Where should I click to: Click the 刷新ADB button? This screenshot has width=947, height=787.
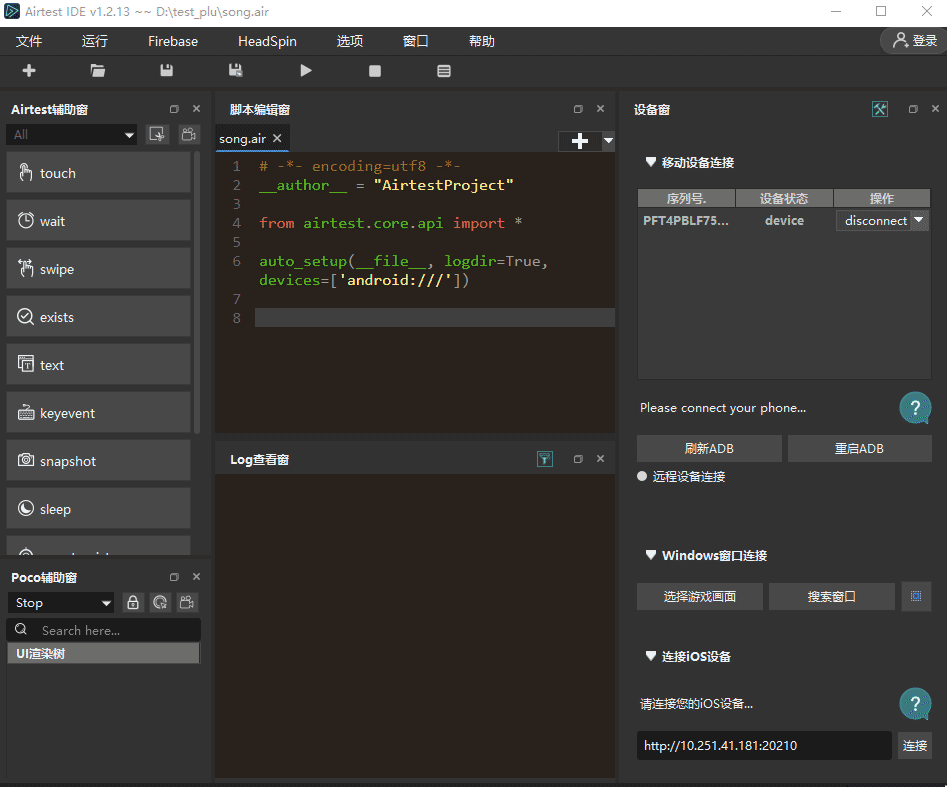tap(709, 448)
